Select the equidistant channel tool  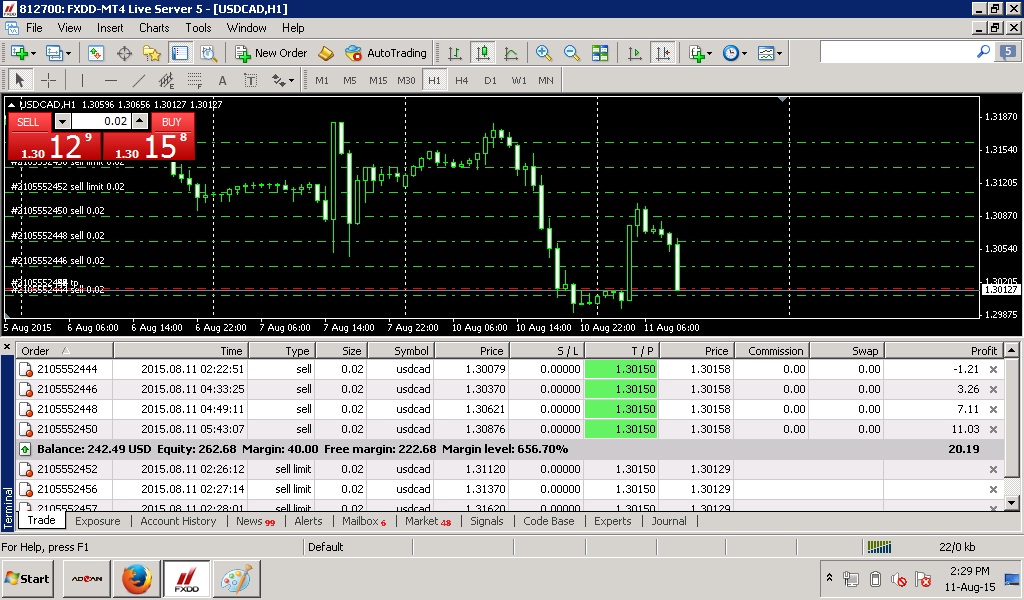(x=167, y=80)
